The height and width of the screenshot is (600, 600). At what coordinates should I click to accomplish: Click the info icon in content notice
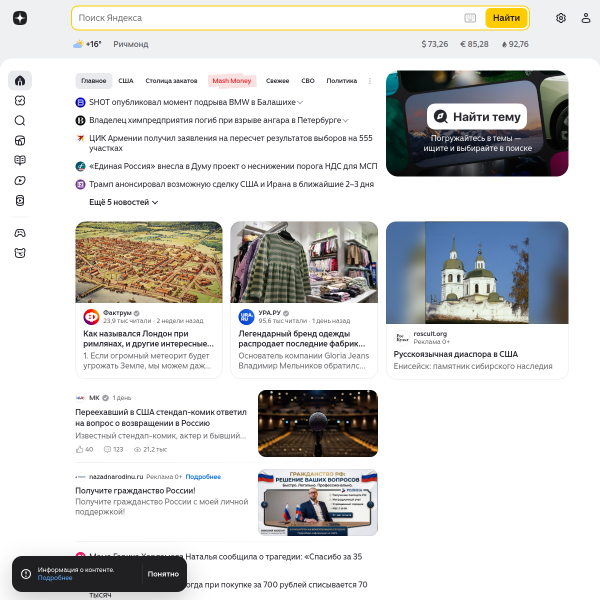[x=26, y=574]
